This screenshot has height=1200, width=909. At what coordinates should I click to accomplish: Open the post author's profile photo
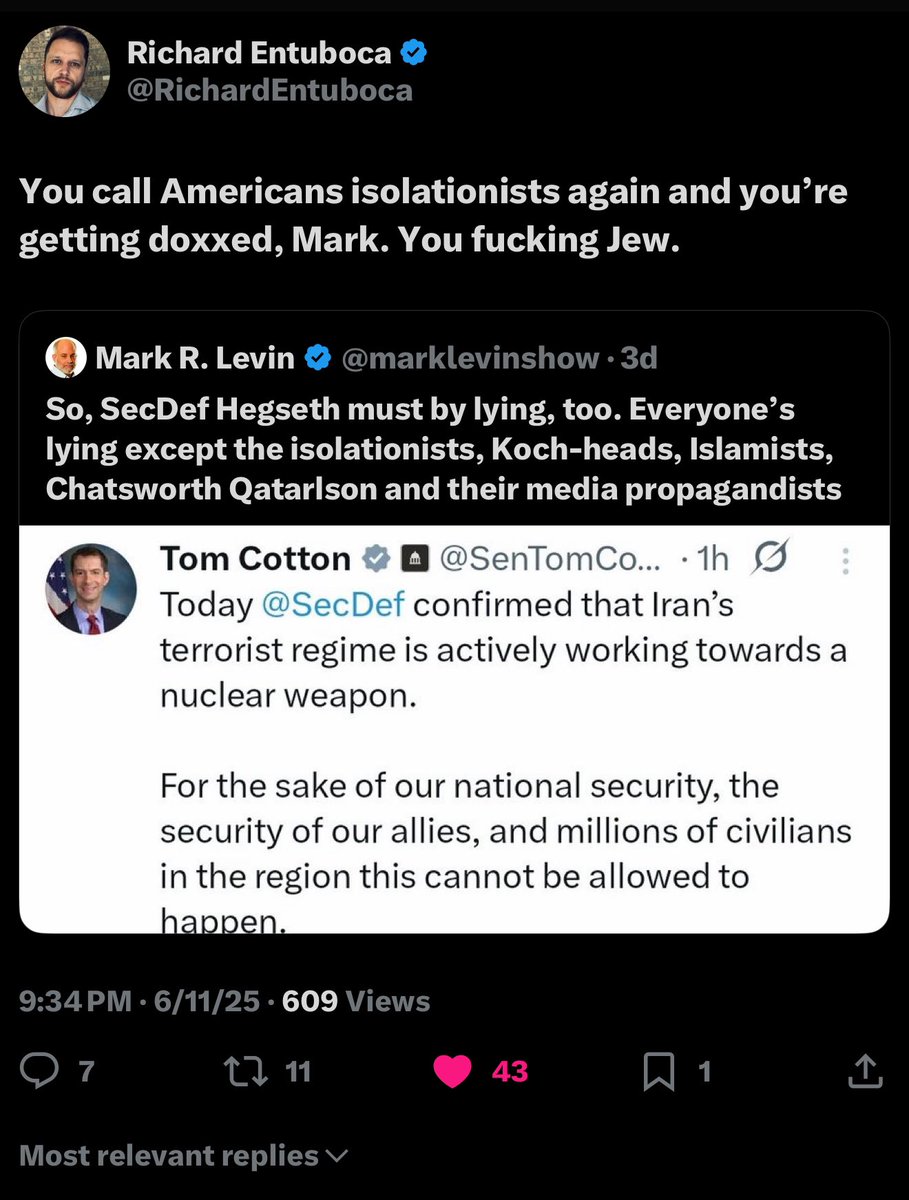65,71
